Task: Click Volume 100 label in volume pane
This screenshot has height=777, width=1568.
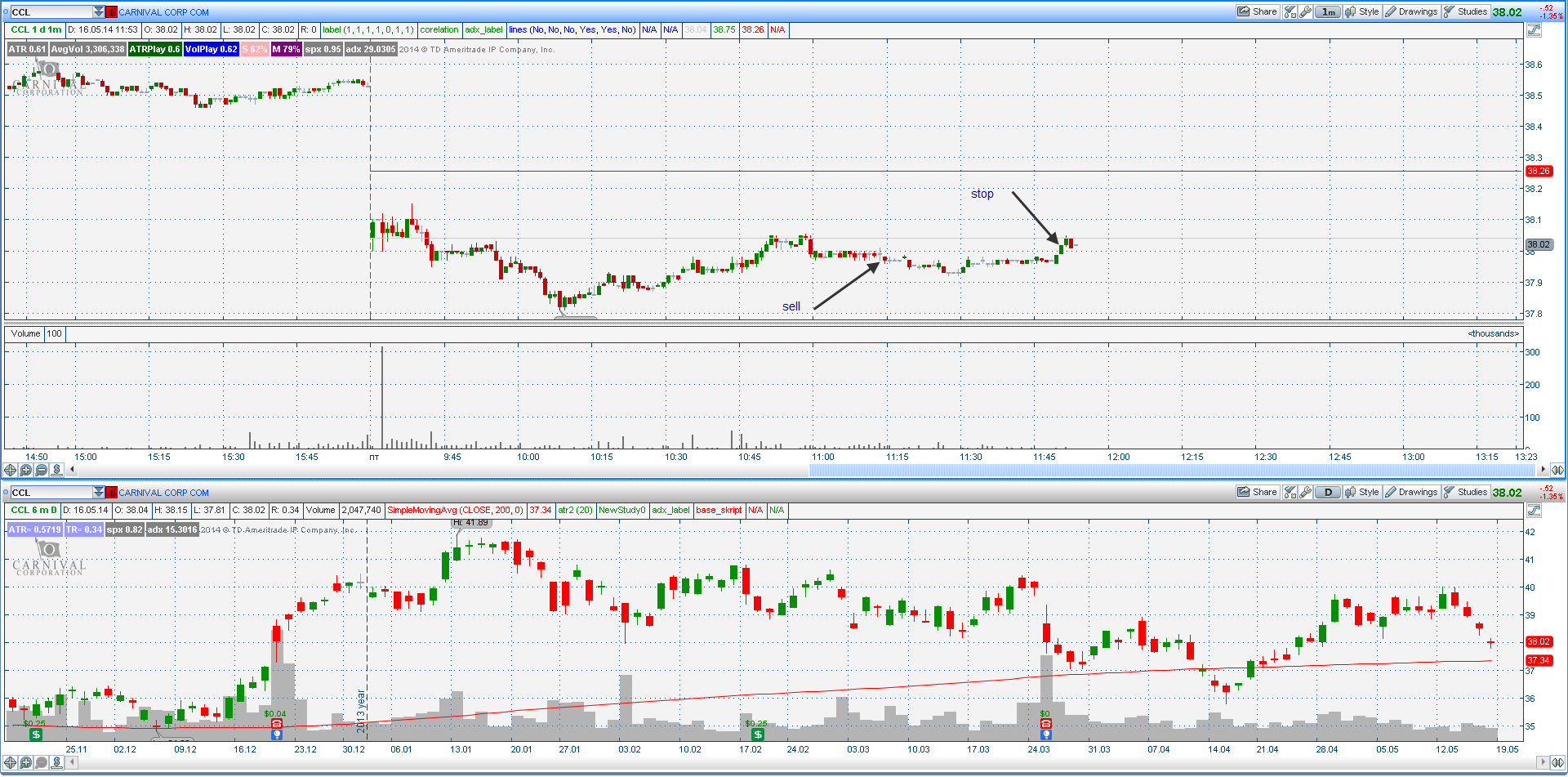Action: coord(35,333)
